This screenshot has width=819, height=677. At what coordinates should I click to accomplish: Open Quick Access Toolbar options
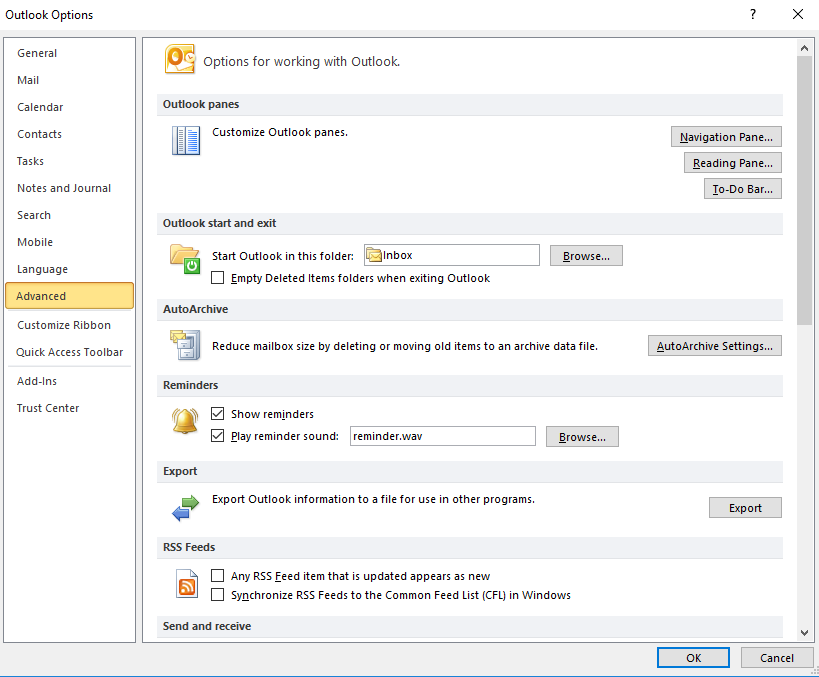coord(69,353)
